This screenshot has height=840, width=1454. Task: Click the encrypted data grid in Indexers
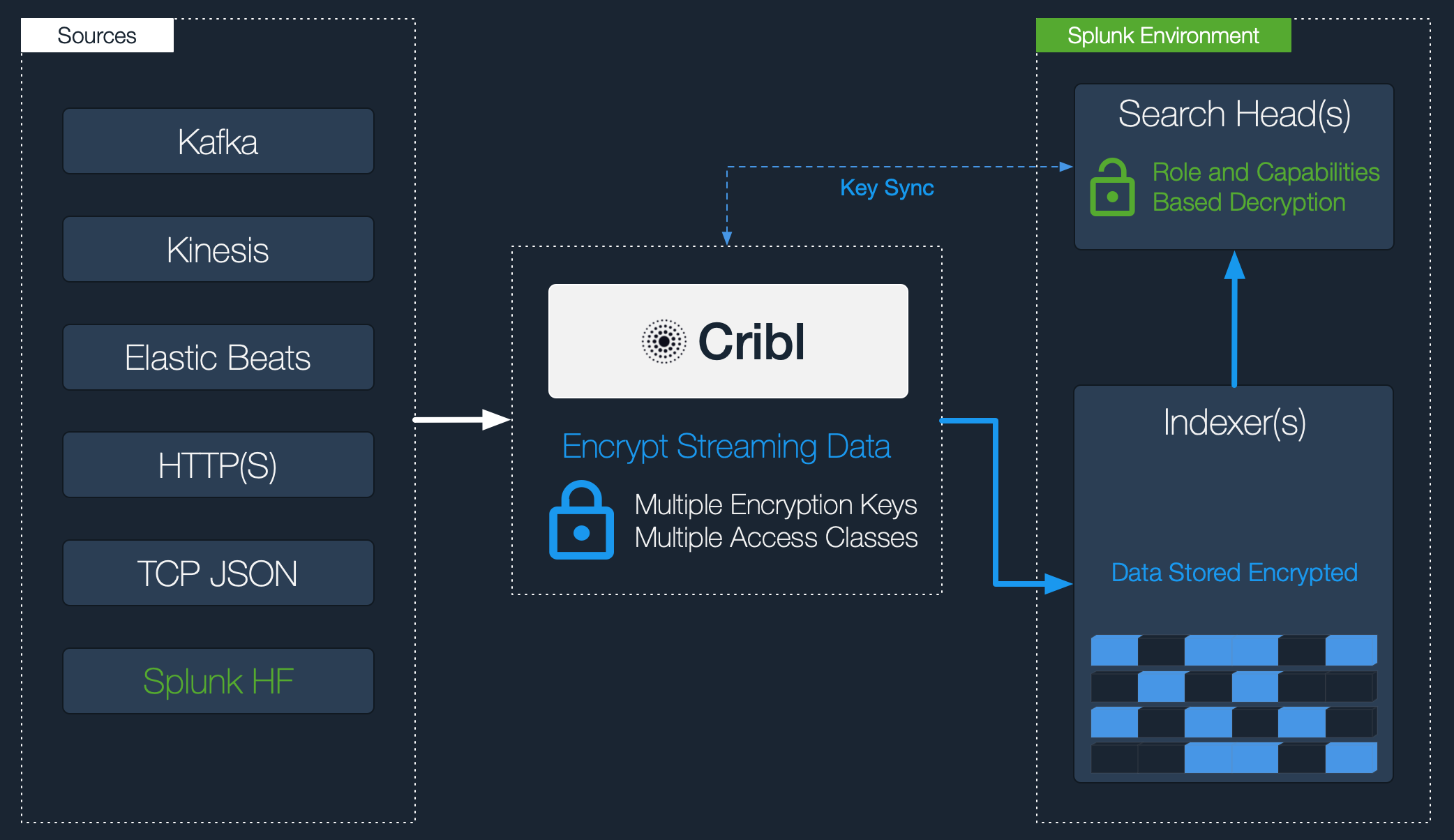pos(1240,720)
